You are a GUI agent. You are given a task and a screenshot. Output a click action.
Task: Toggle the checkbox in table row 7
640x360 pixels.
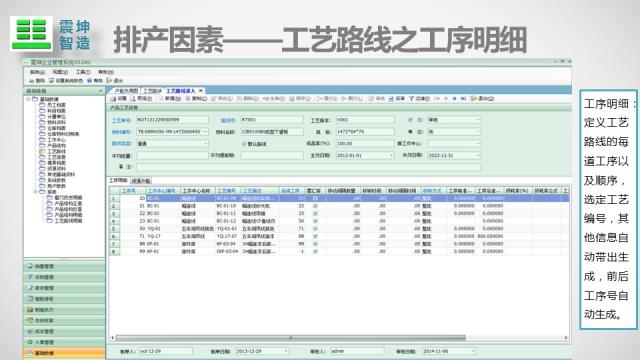(315, 244)
